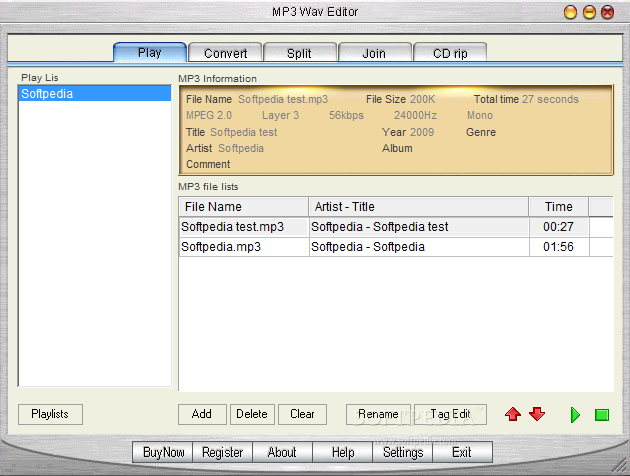Start playback with the green play button
The width and height of the screenshot is (630, 476).
click(575, 415)
